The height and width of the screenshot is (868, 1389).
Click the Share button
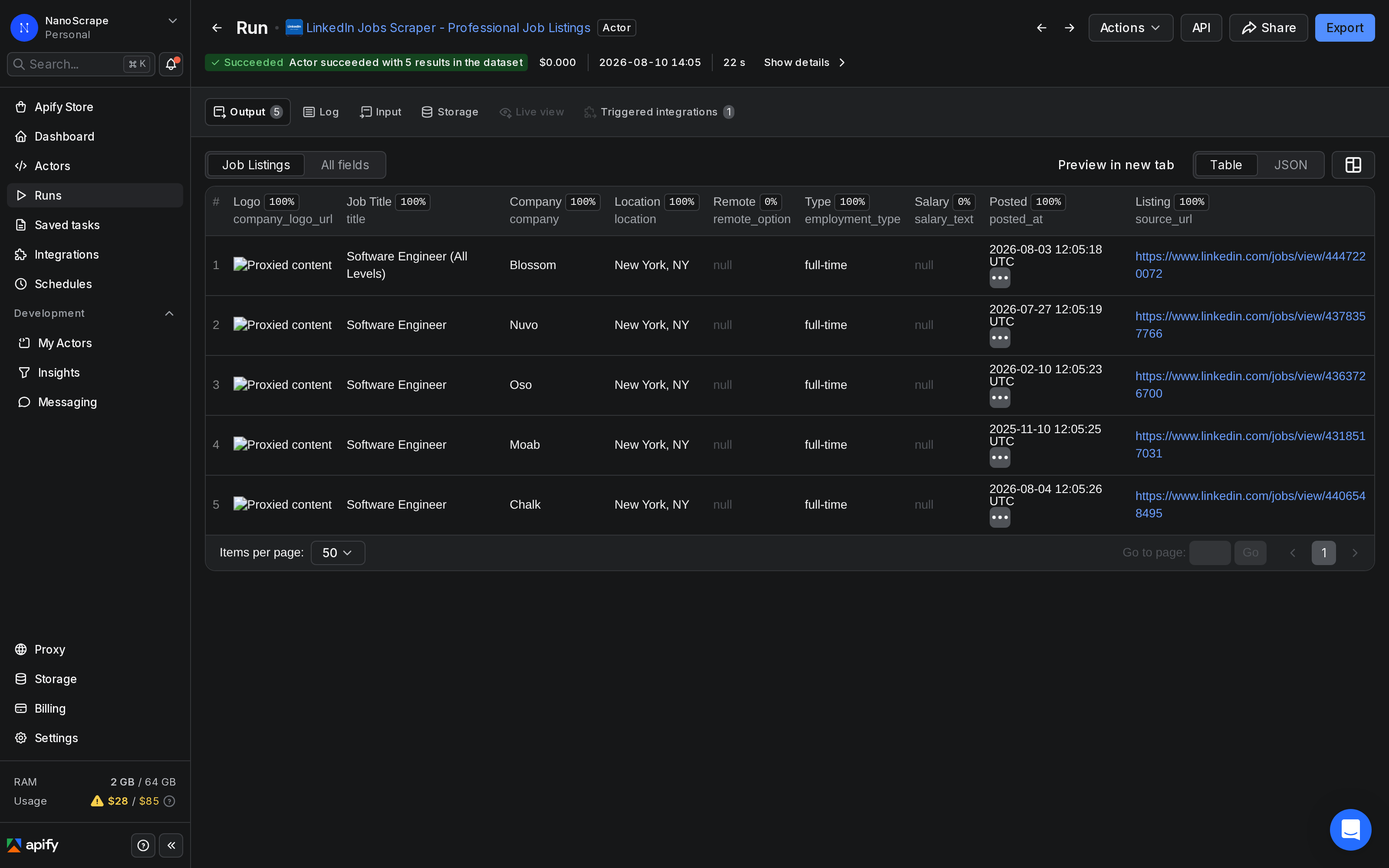[1268, 27]
